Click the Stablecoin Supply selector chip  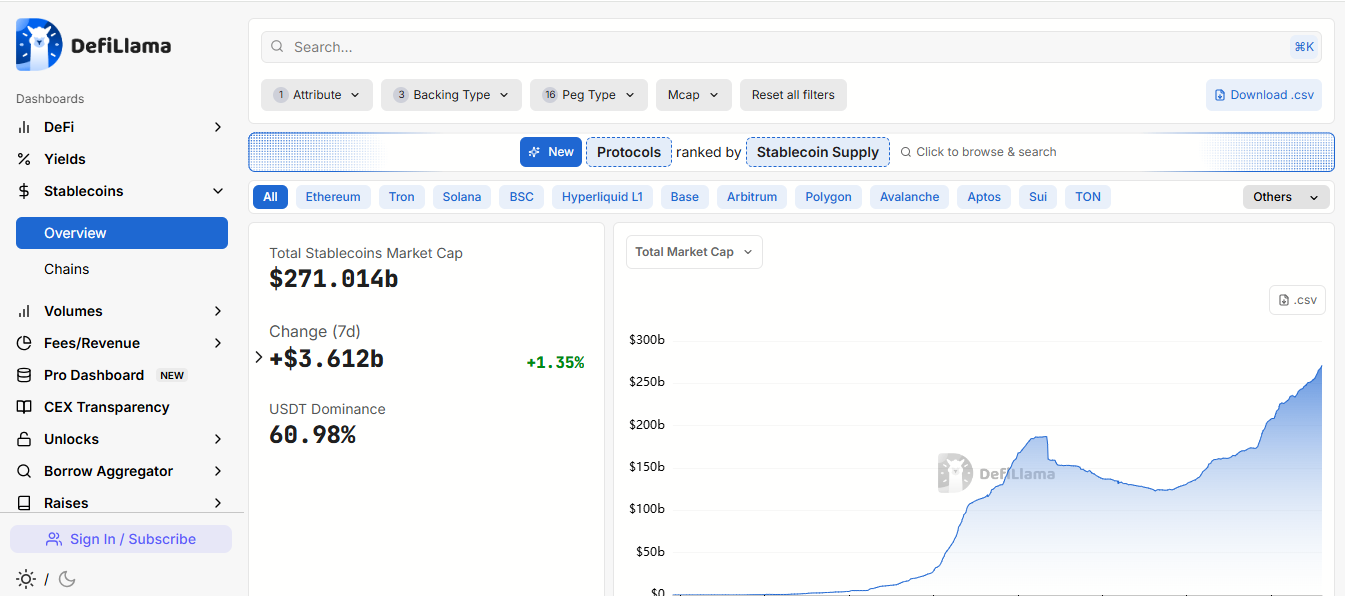coord(818,152)
